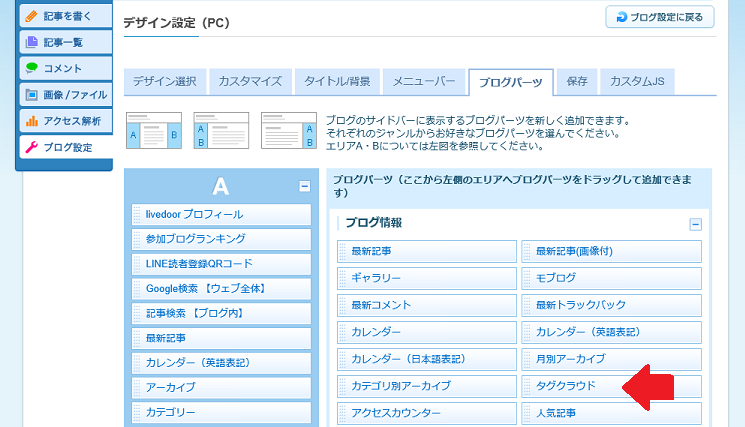
Task: Click the モブログ blog part
Action: point(611,278)
